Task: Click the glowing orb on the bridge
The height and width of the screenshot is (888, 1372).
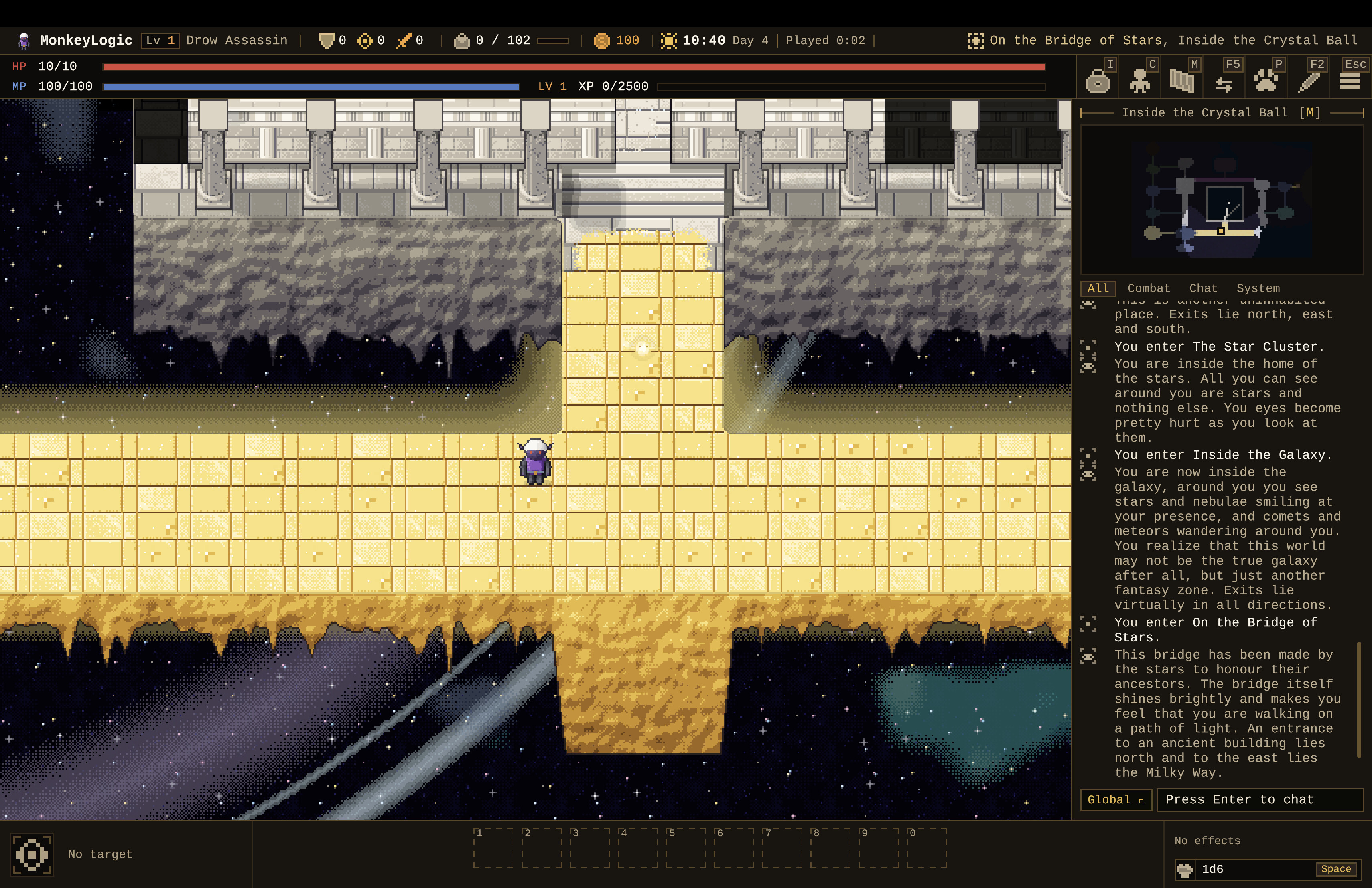Action: pyautogui.click(x=643, y=348)
